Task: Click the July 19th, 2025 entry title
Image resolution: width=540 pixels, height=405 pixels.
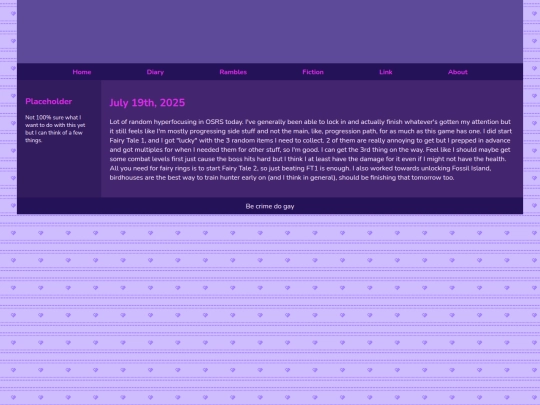Action: point(147,103)
